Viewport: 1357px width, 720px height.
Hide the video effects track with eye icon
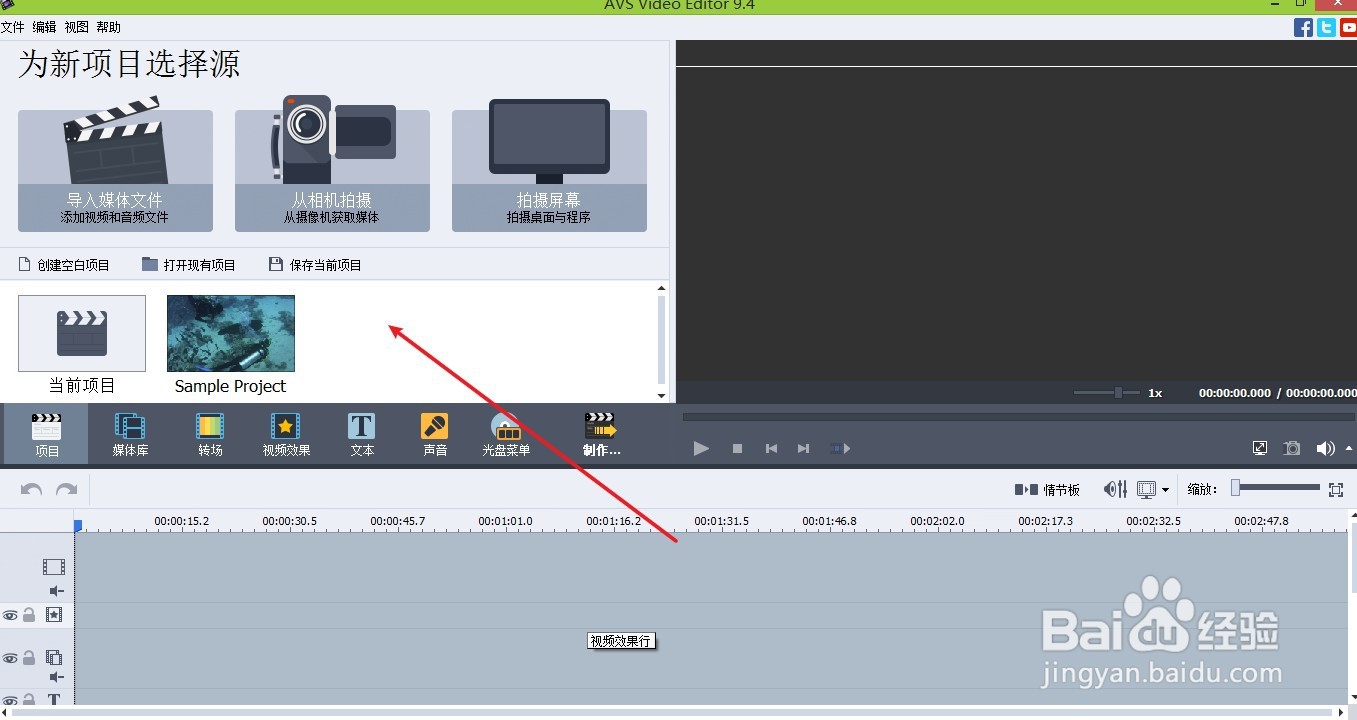pyautogui.click(x=10, y=615)
